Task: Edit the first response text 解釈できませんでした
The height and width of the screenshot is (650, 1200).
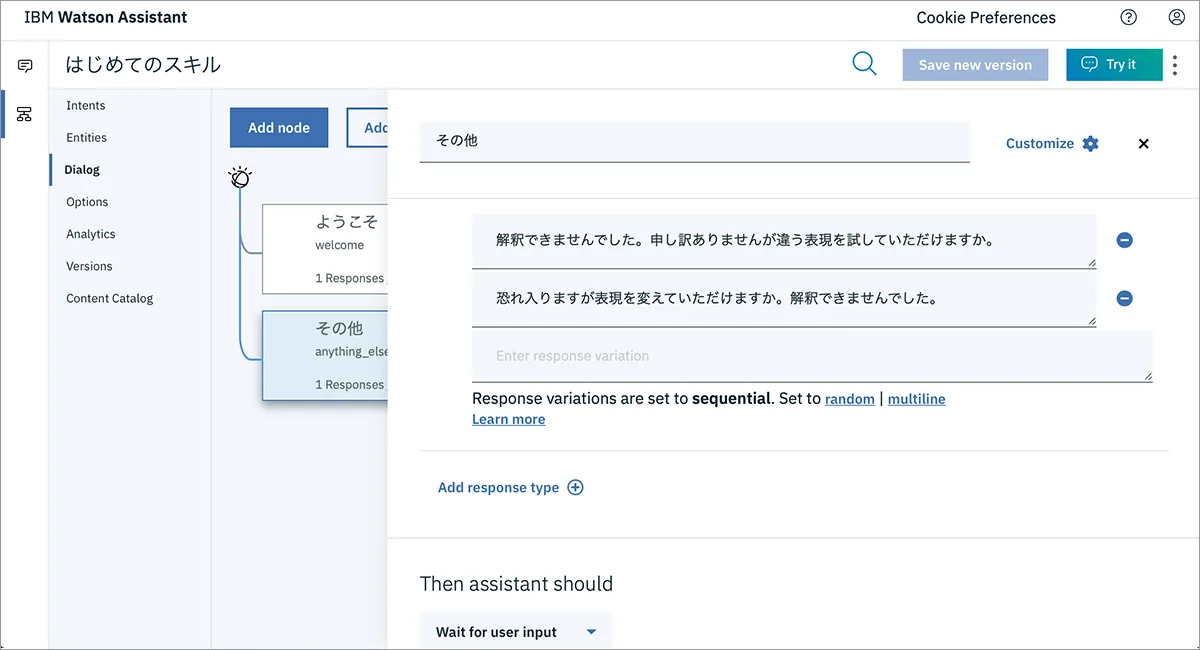Action: 784,241
